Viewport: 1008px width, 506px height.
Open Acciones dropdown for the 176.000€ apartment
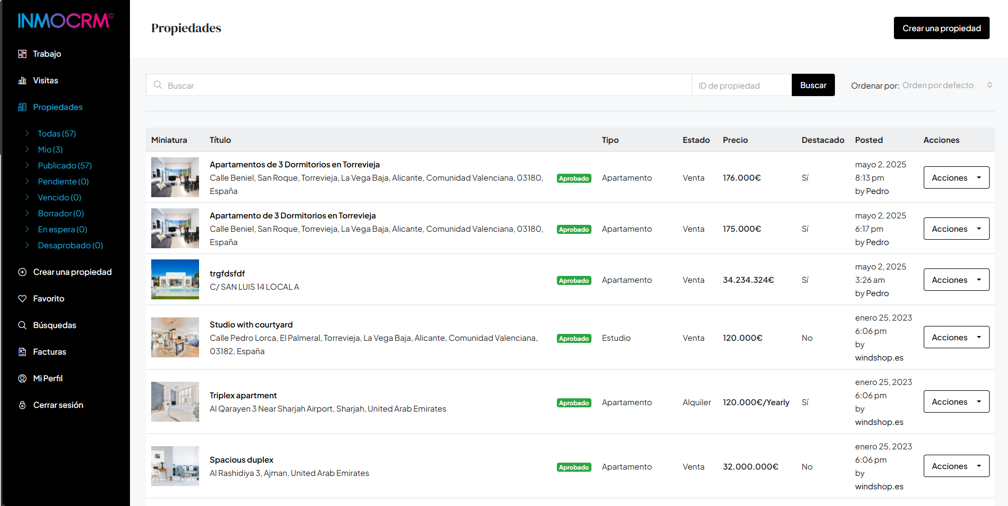pos(956,178)
